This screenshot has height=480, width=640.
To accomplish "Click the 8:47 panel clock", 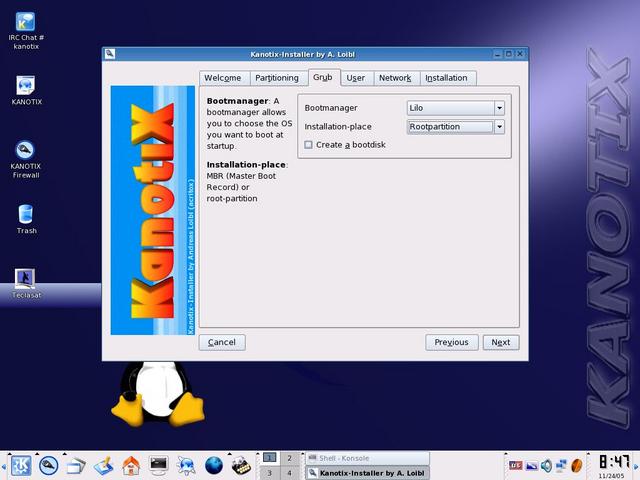I will coord(613,462).
